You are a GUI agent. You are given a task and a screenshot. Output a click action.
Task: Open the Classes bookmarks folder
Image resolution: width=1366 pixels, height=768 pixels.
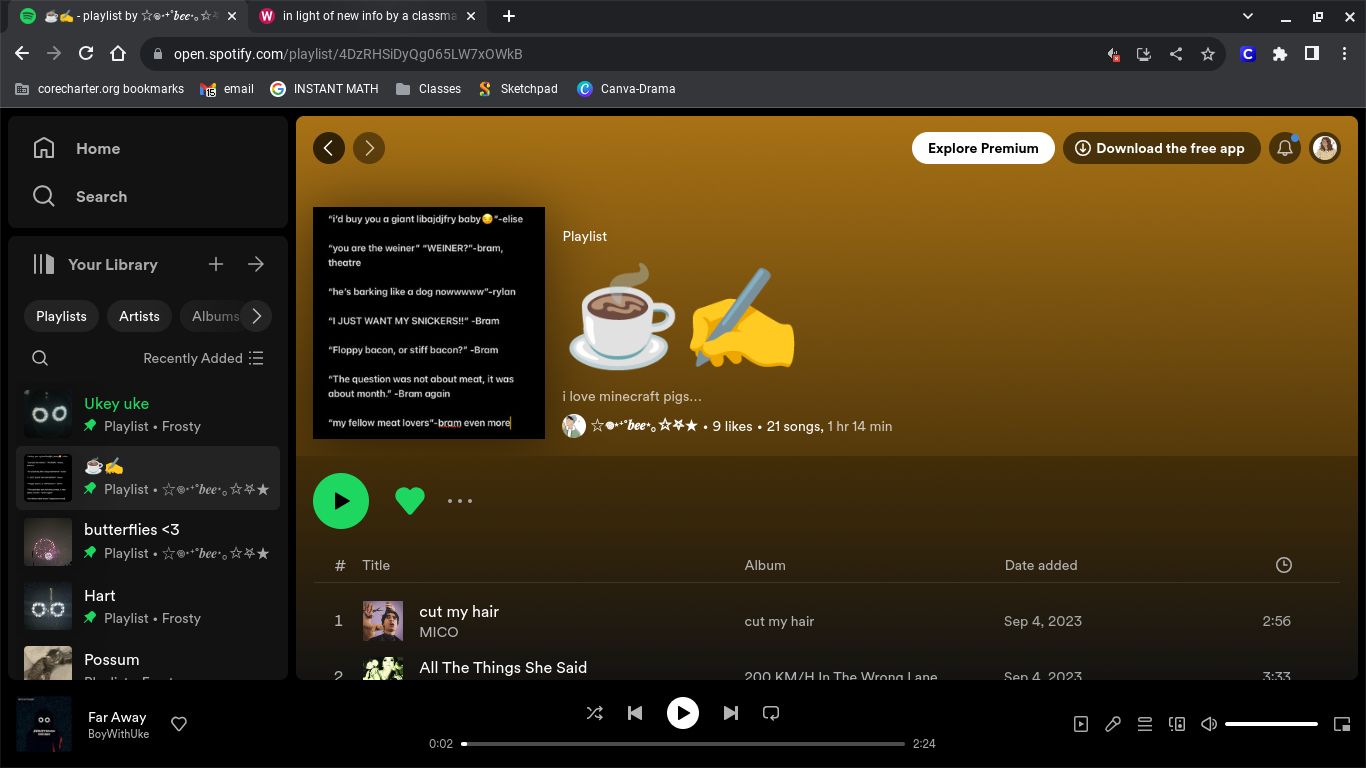point(428,88)
